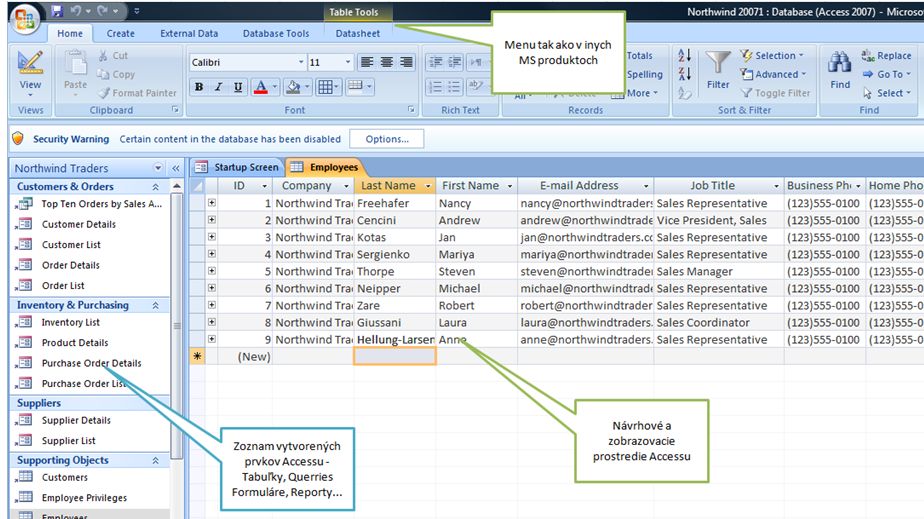Screen dimensions: 924x519
Task: Open Select dropdown in Find group
Action: 886,93
